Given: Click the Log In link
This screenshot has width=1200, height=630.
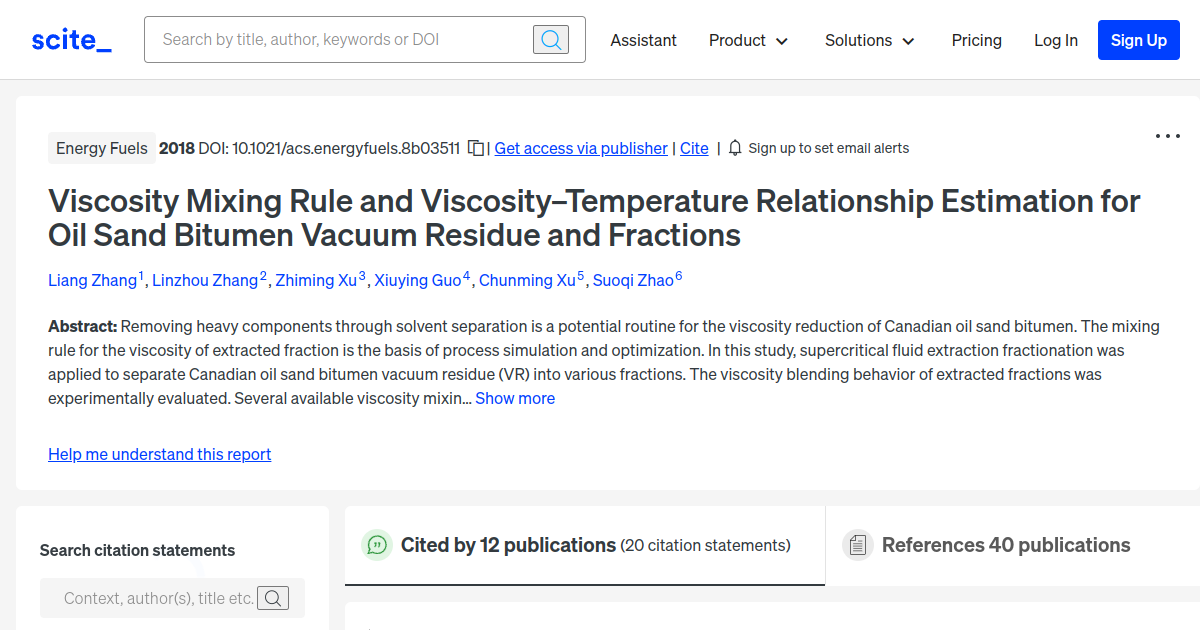Looking at the screenshot, I should point(1056,40).
